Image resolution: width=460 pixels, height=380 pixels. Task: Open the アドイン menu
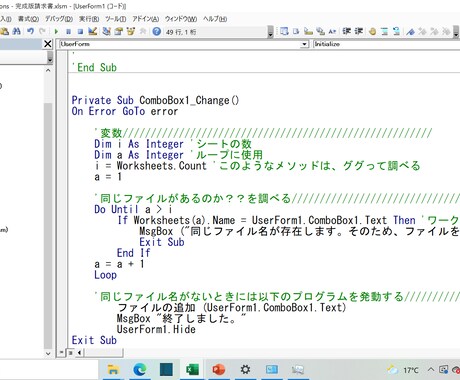click(x=146, y=19)
